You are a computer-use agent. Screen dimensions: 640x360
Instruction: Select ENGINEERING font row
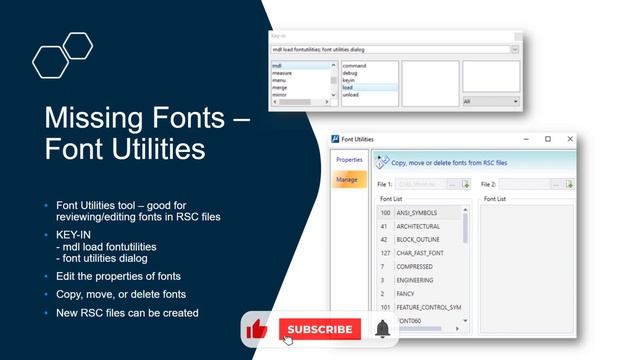click(419, 280)
